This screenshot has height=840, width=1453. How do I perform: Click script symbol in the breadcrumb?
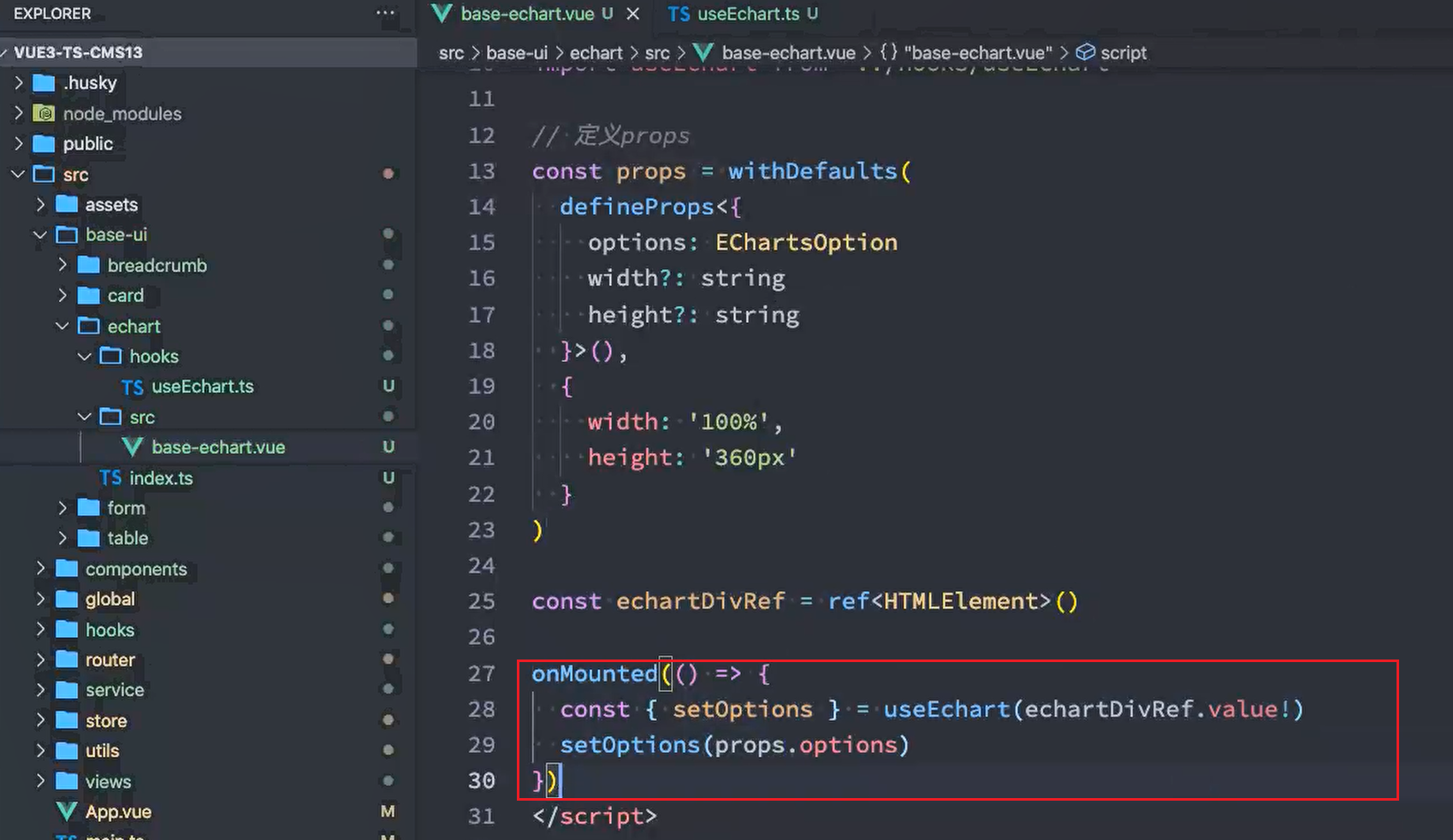(x=1124, y=53)
